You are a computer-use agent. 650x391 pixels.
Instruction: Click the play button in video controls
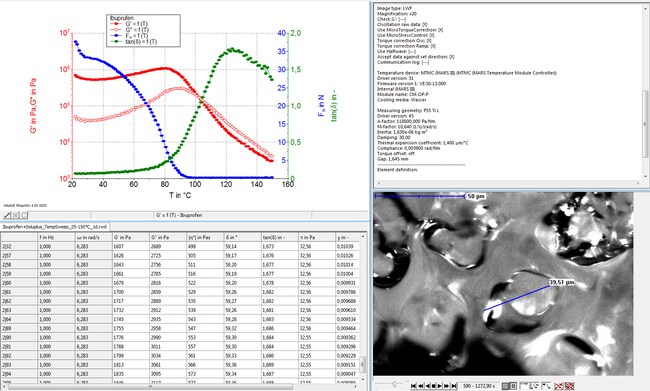pos(439,386)
